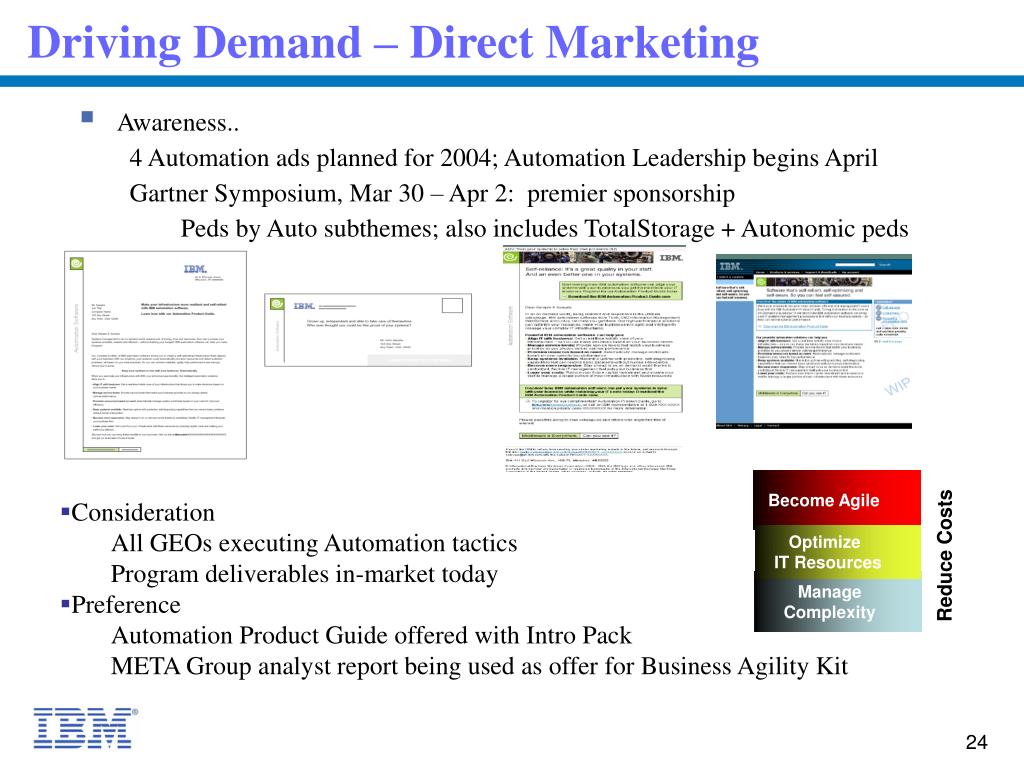Click 'Program deliverables in-market today' line
Image resolution: width=1024 pixels, height=768 pixels.
click(304, 574)
